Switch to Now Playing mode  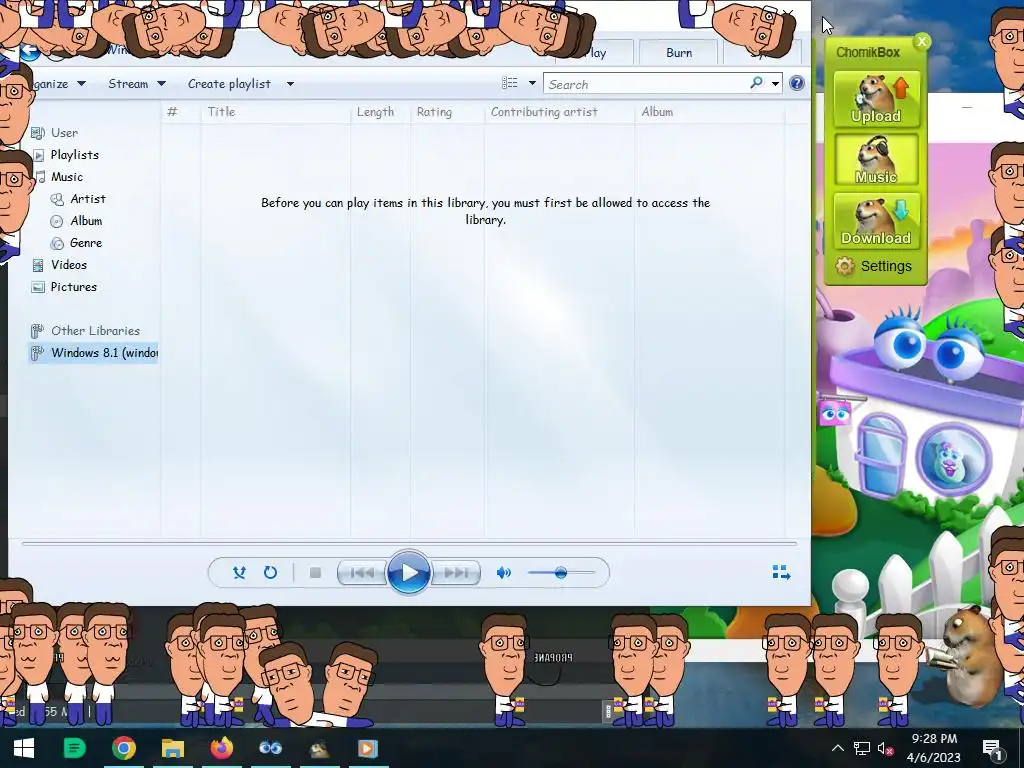pyautogui.click(x=781, y=573)
